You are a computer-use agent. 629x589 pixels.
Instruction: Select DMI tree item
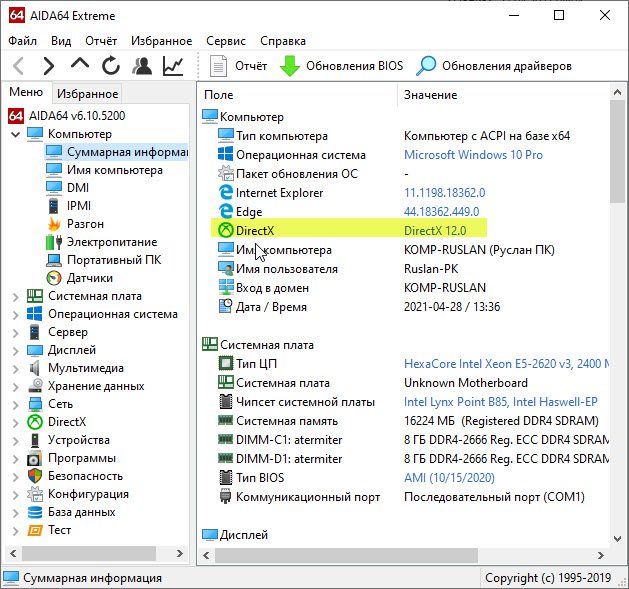67,188
